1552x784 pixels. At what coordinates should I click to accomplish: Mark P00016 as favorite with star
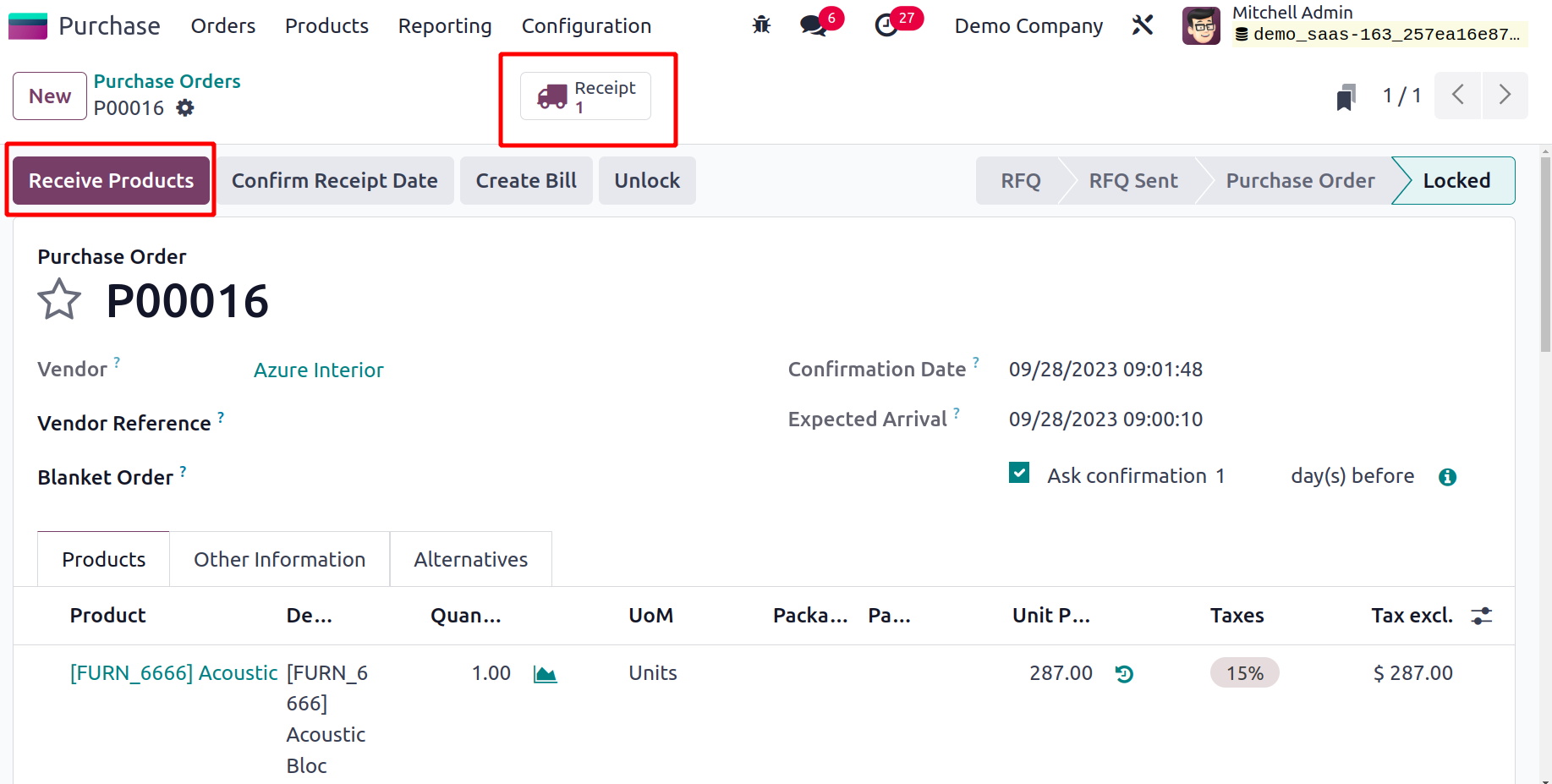[59, 300]
